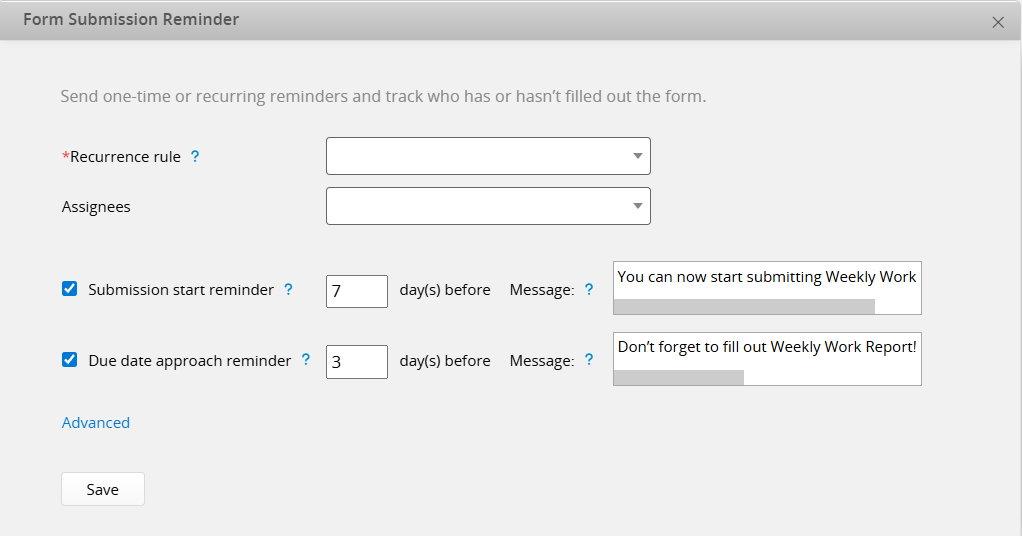
Task: Click the due date reminder message text box
Action: [x=766, y=348]
